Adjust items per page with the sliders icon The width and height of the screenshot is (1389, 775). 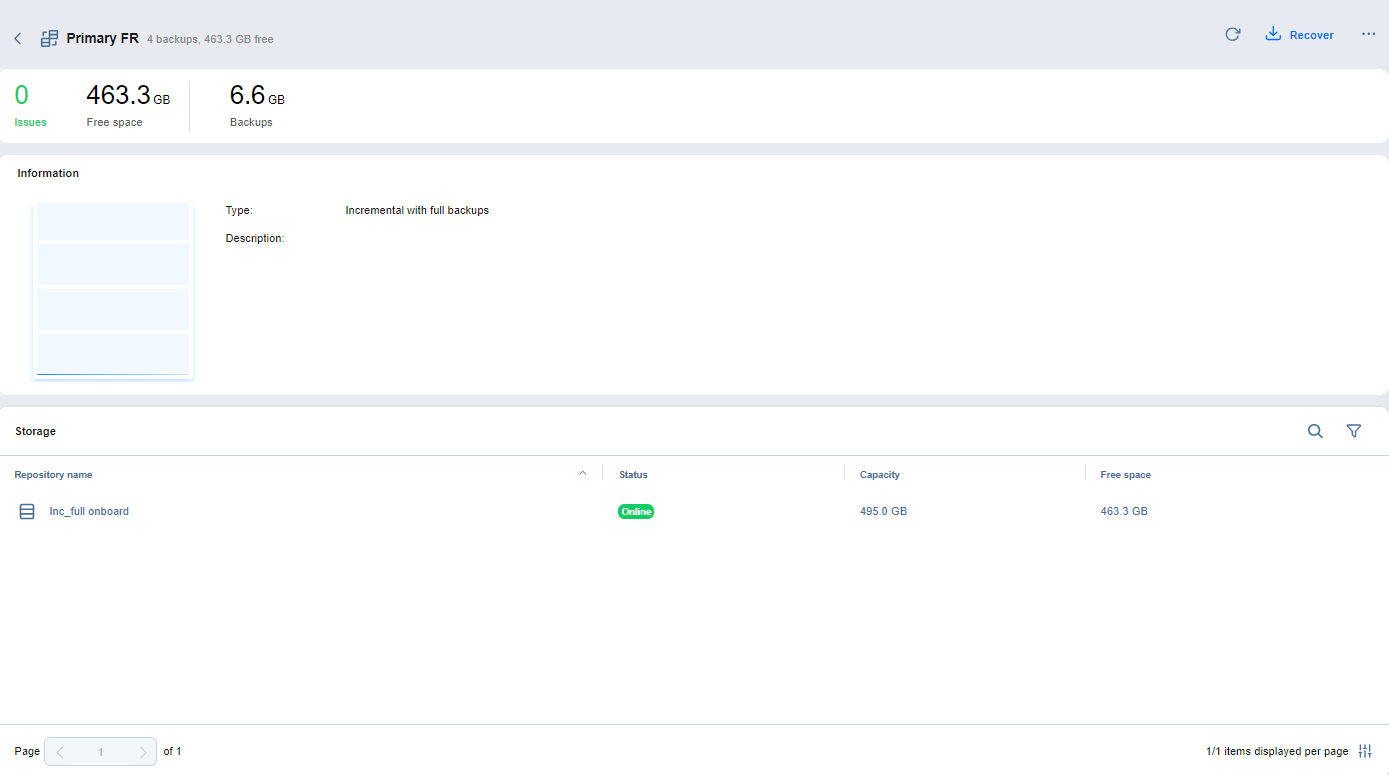[x=1364, y=751]
